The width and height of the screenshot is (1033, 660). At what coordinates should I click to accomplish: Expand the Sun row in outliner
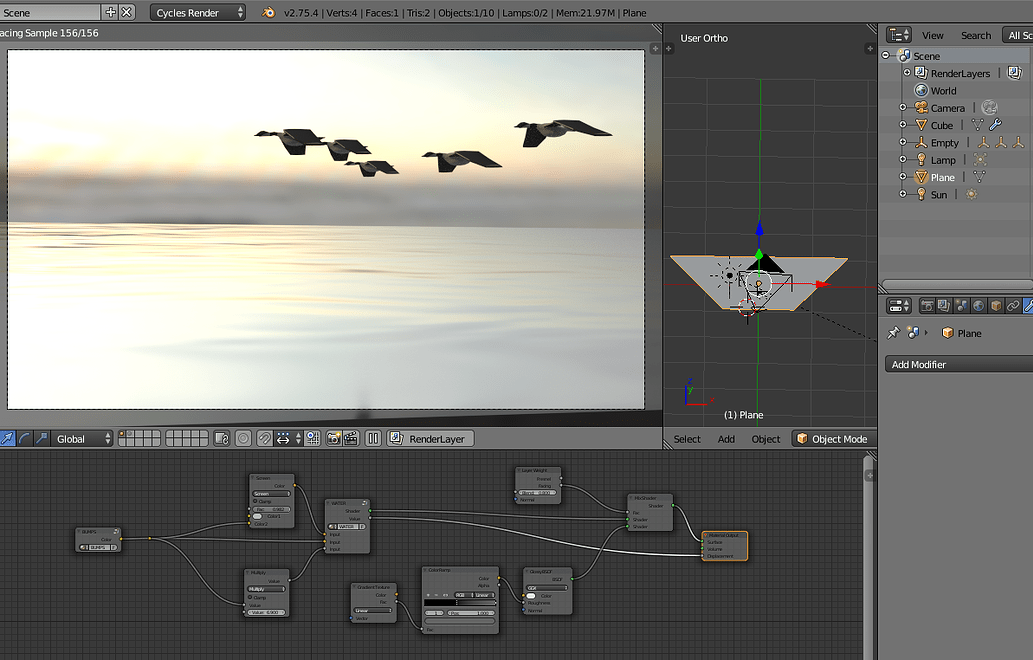click(903, 194)
